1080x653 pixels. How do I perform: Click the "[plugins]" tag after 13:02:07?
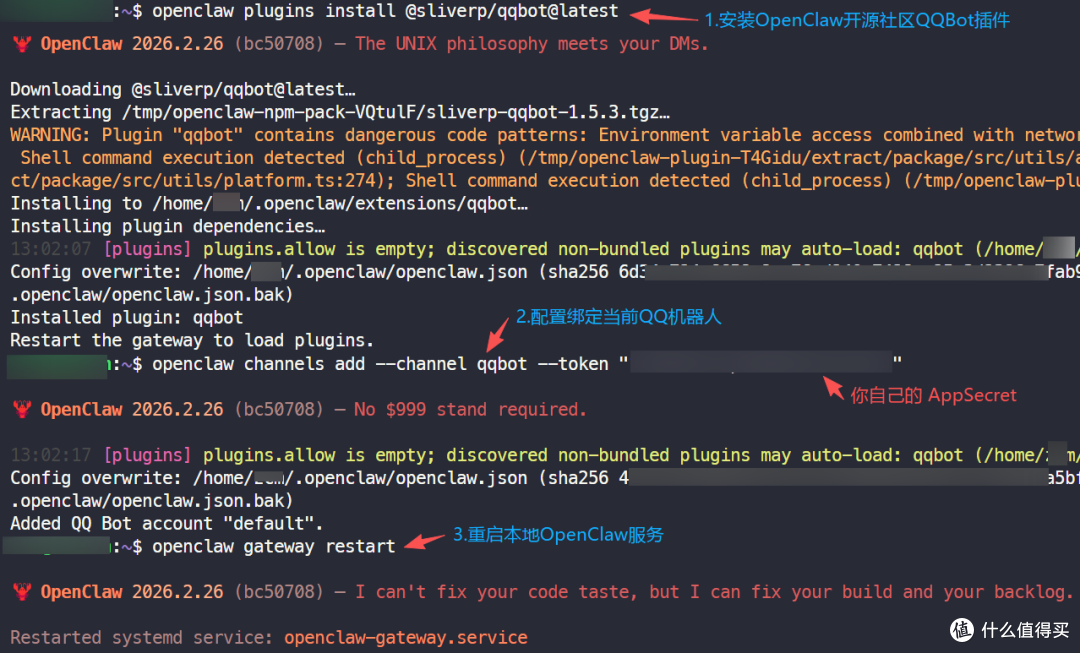point(147,249)
